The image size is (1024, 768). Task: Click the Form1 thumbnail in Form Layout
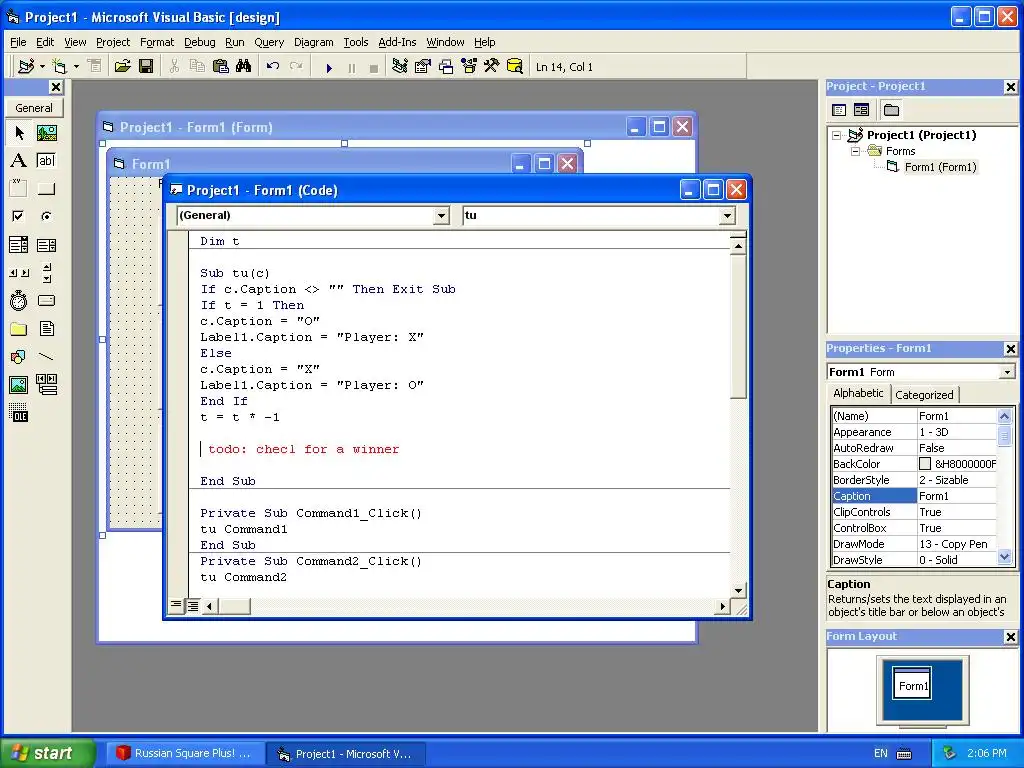point(912,683)
